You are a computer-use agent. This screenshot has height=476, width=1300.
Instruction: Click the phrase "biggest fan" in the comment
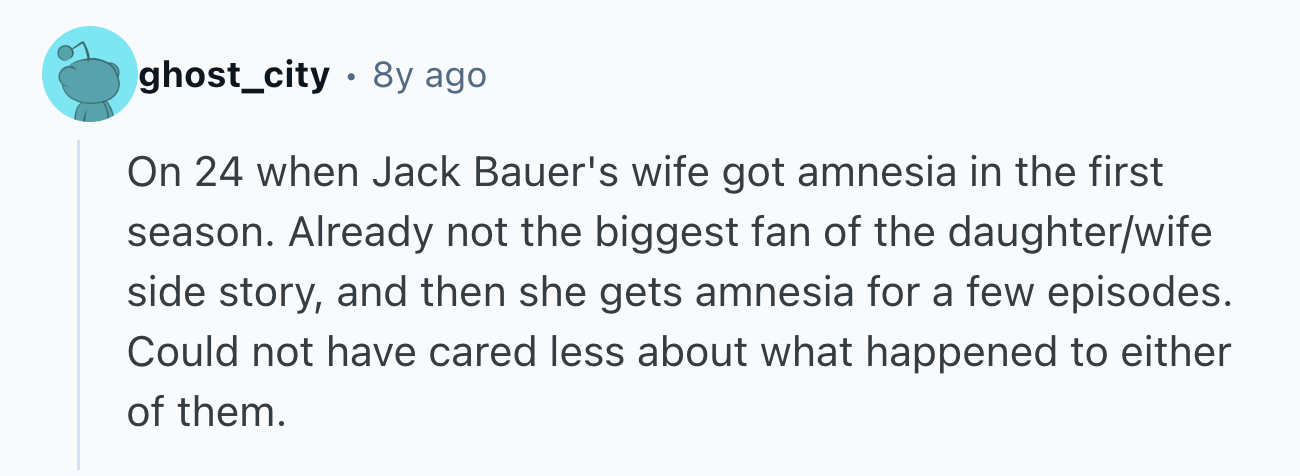tap(686, 232)
